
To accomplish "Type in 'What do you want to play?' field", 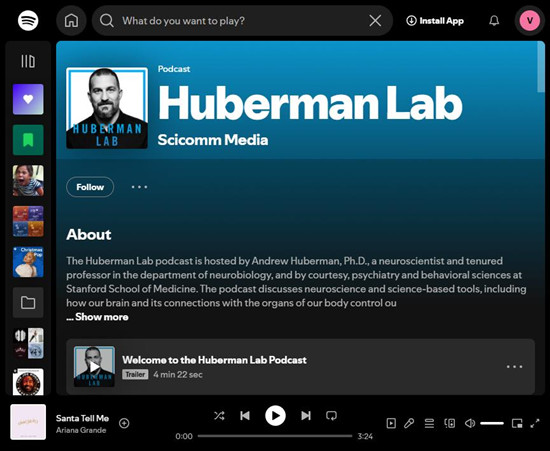I will [x=242, y=21].
